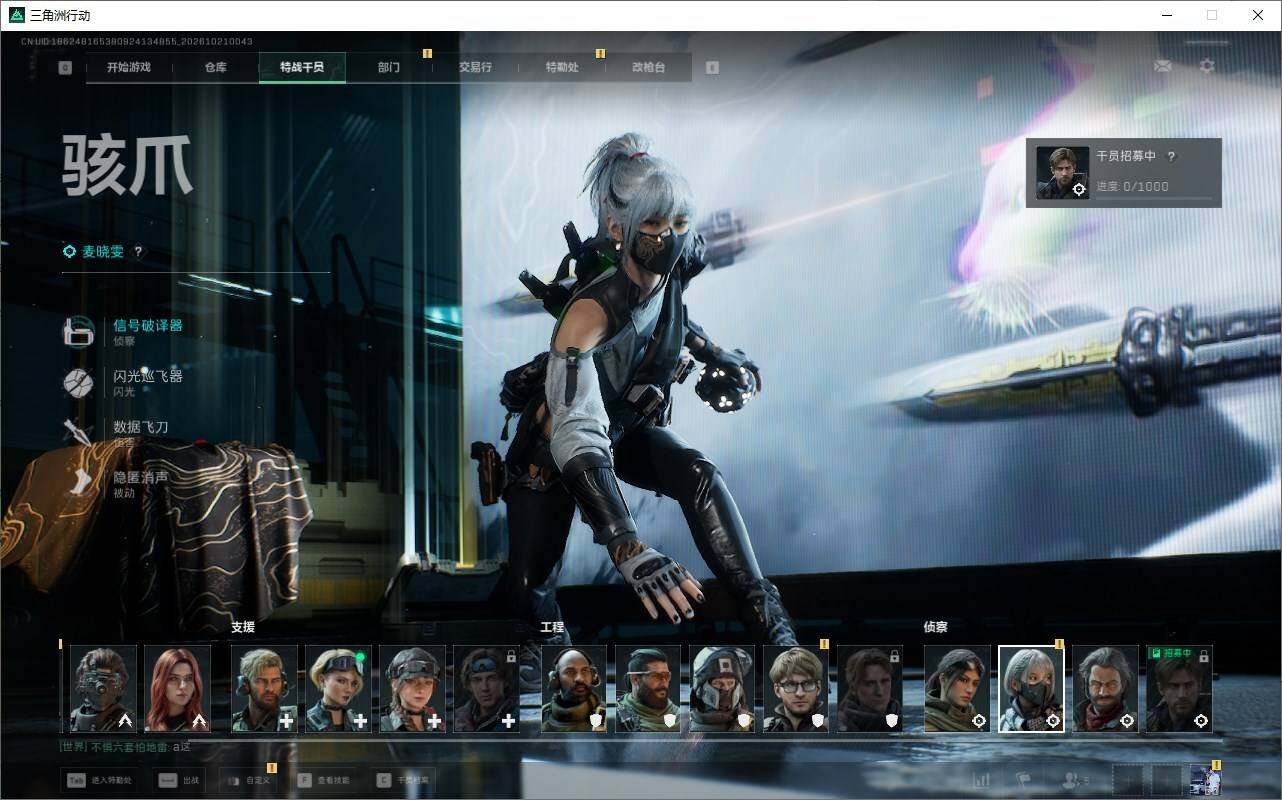Open the recruiting operator portrait card at top right

pyautogui.click(x=1062, y=173)
